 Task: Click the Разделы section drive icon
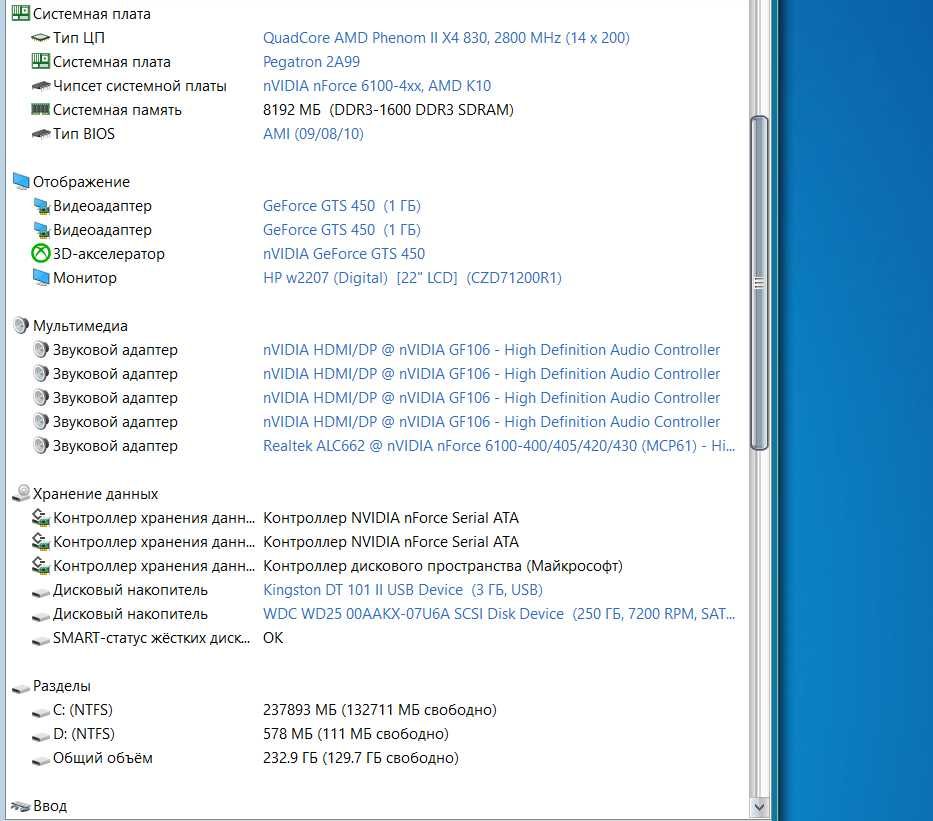click(x=21, y=688)
